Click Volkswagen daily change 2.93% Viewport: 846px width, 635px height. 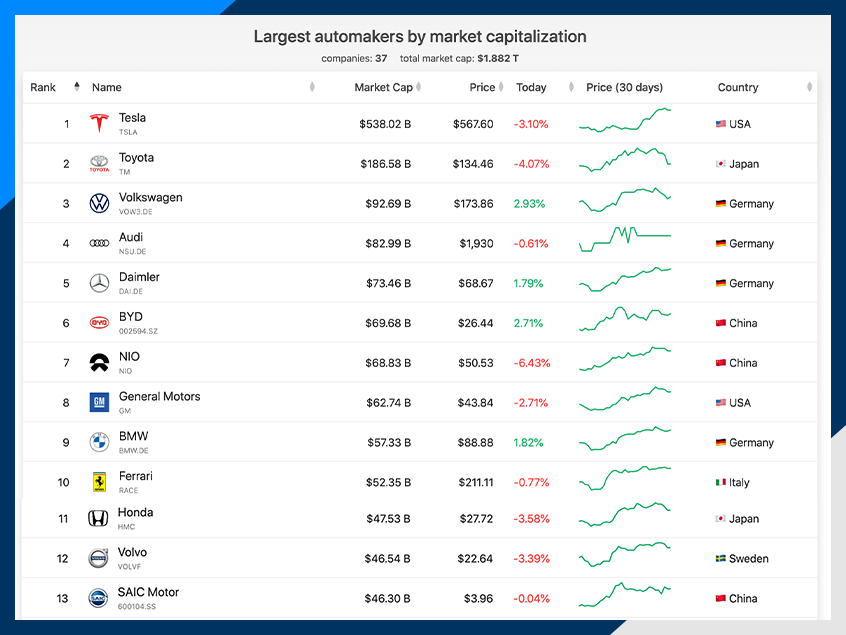pyautogui.click(x=529, y=204)
